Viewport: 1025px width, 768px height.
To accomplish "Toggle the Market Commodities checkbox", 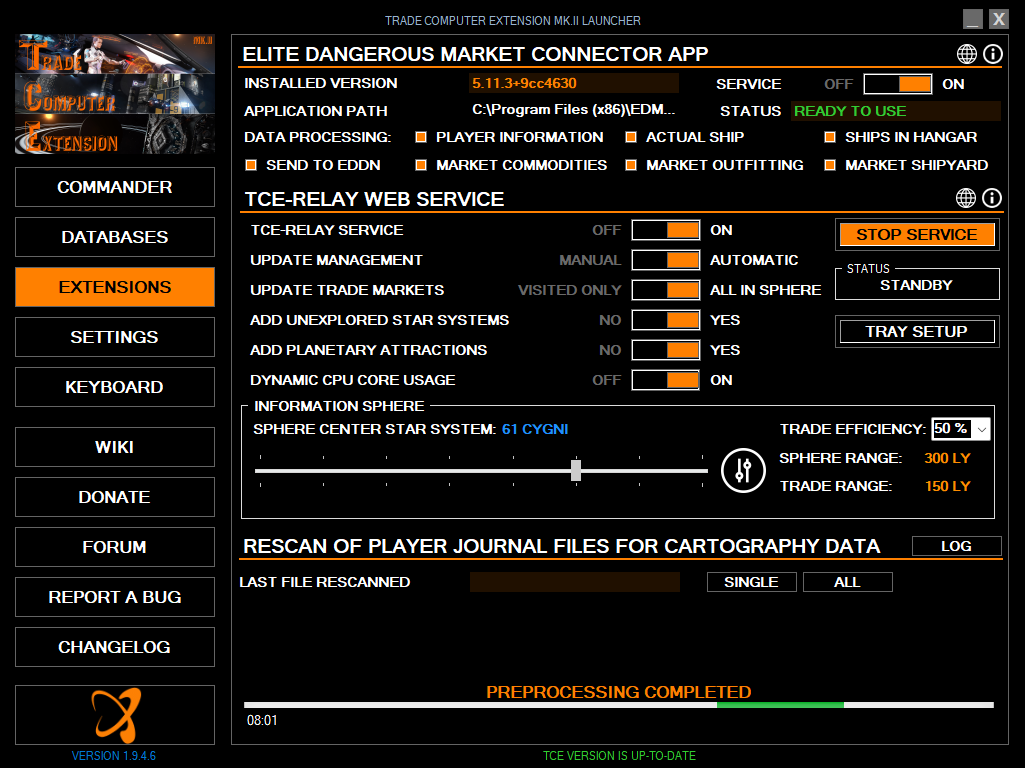I will pos(422,165).
